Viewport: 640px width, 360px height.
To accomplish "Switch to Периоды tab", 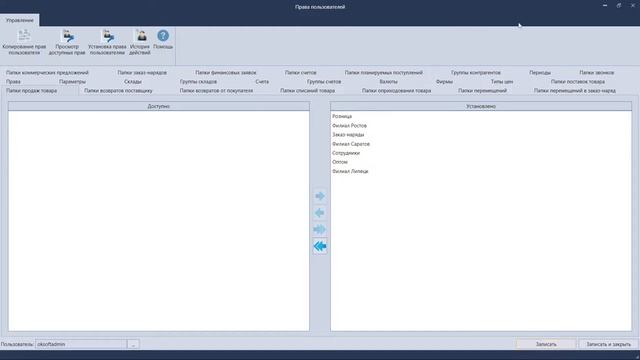I will click(x=540, y=73).
